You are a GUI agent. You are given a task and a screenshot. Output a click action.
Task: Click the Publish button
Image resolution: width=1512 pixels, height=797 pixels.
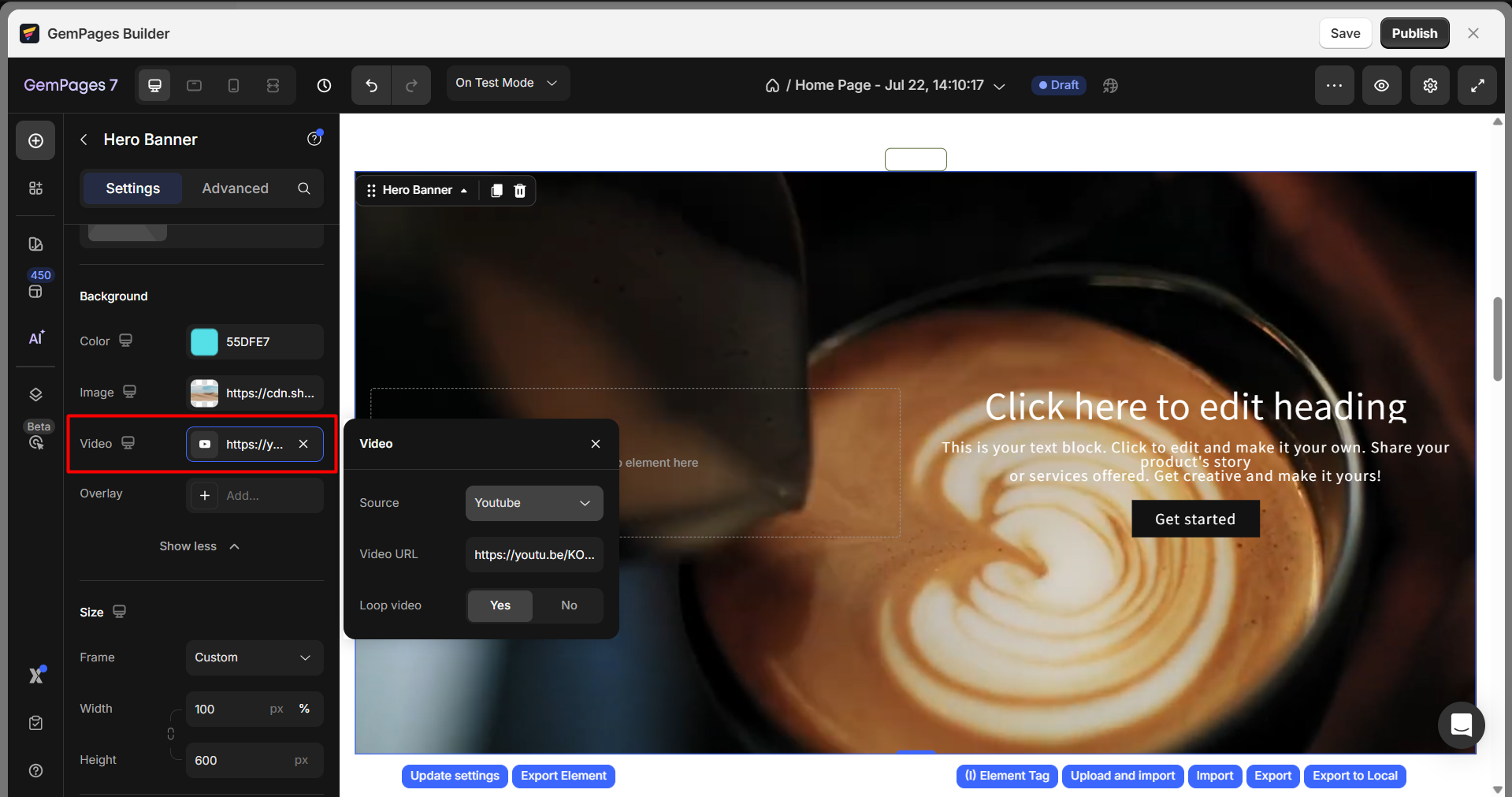[x=1414, y=33]
